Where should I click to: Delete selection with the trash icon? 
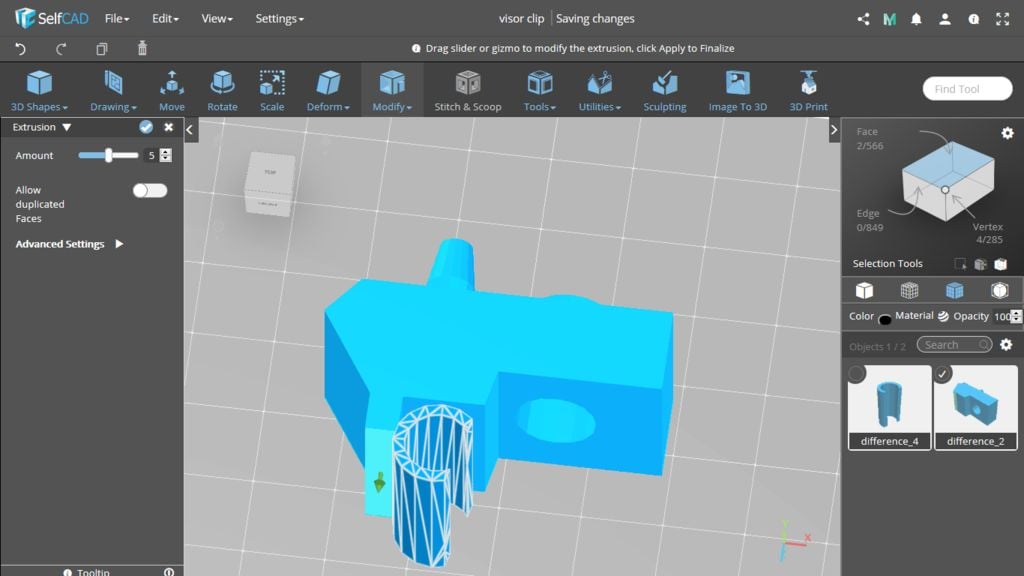pyautogui.click(x=142, y=48)
